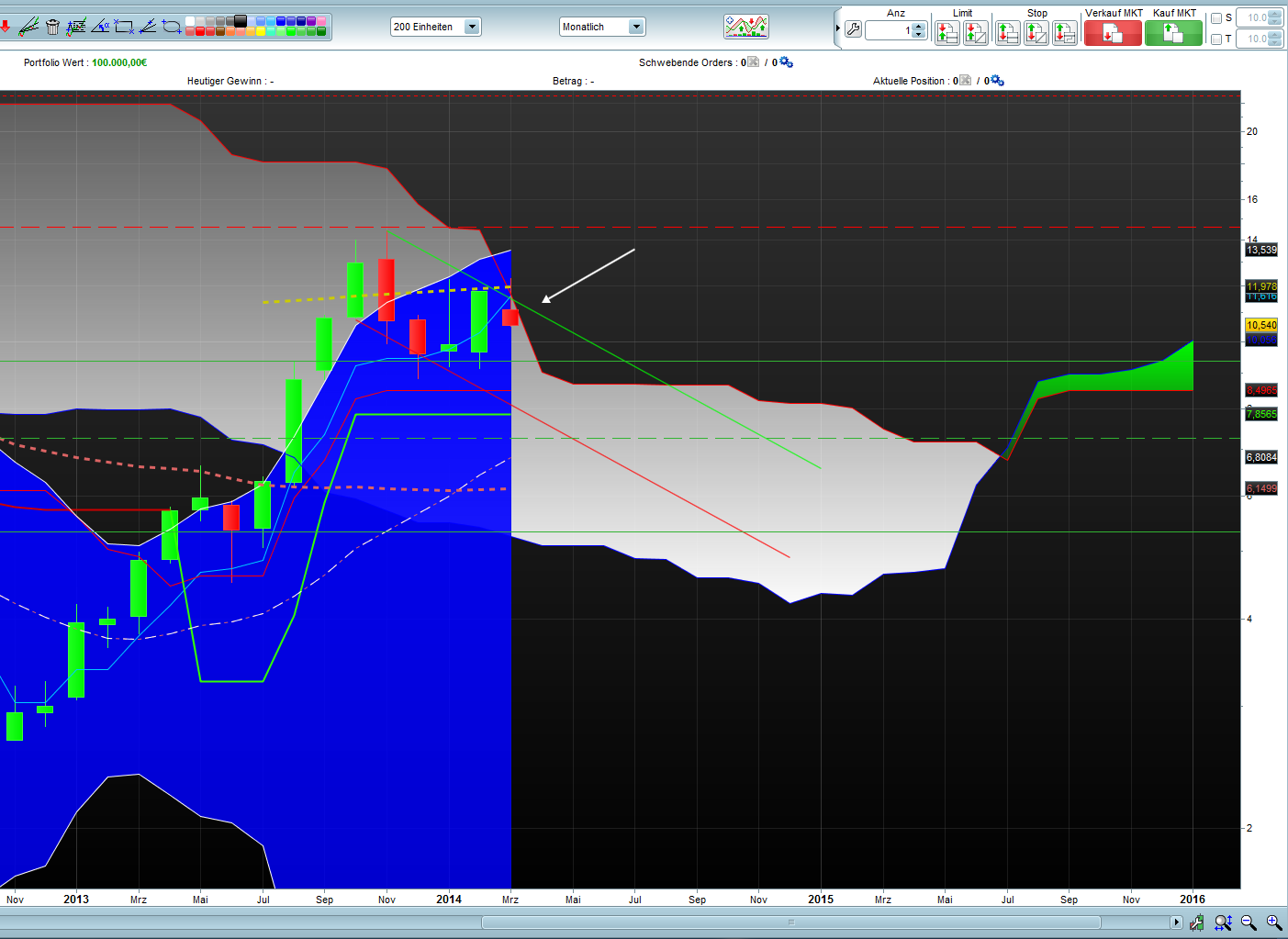Image resolution: width=1288 pixels, height=939 pixels.
Task: Click the Portfolio Wert value 100.000,00€
Action: [x=119, y=62]
